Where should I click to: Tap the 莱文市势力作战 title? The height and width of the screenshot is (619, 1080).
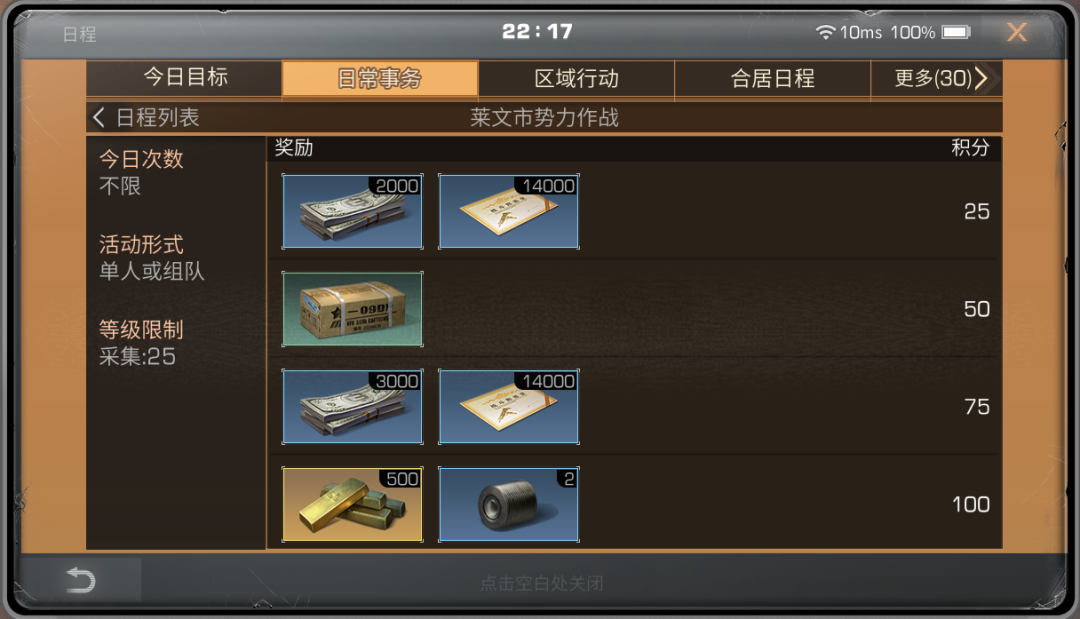pos(544,118)
